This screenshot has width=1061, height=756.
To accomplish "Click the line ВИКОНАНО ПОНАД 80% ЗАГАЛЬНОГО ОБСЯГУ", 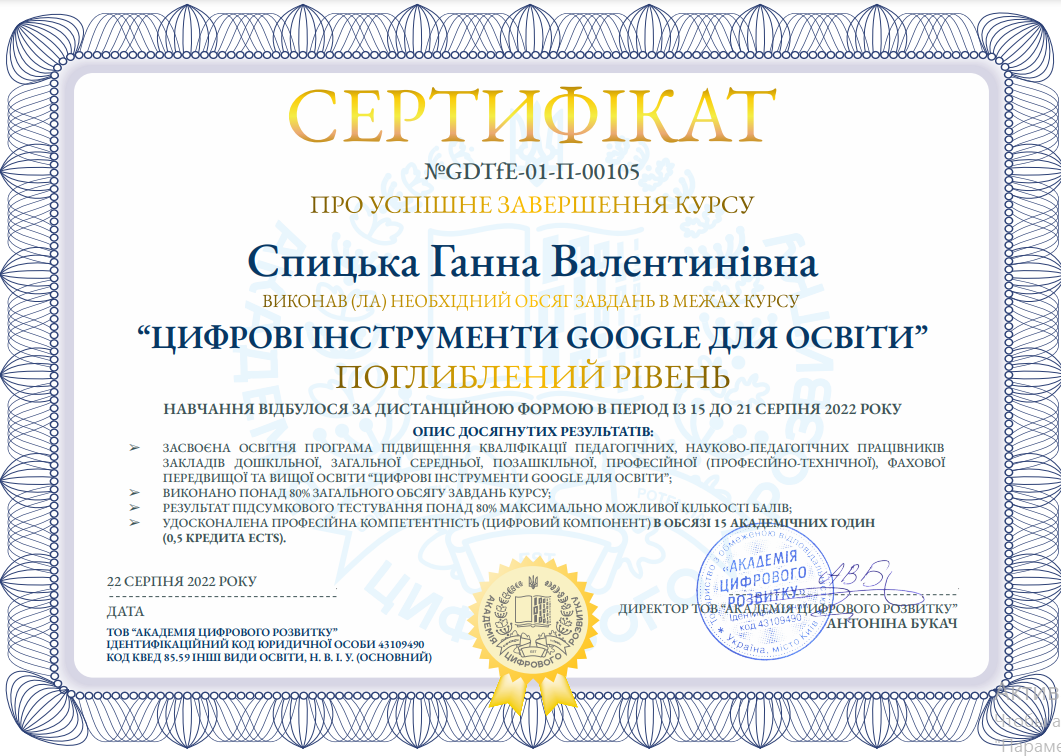I will point(357,493).
